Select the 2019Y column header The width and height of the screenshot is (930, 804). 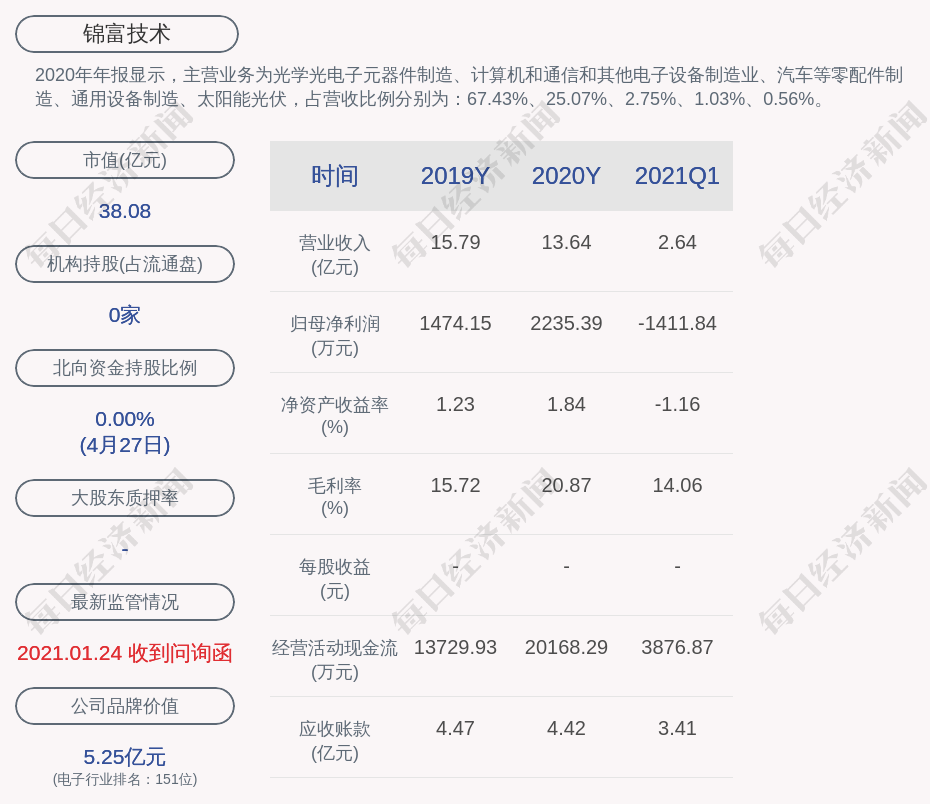455,176
